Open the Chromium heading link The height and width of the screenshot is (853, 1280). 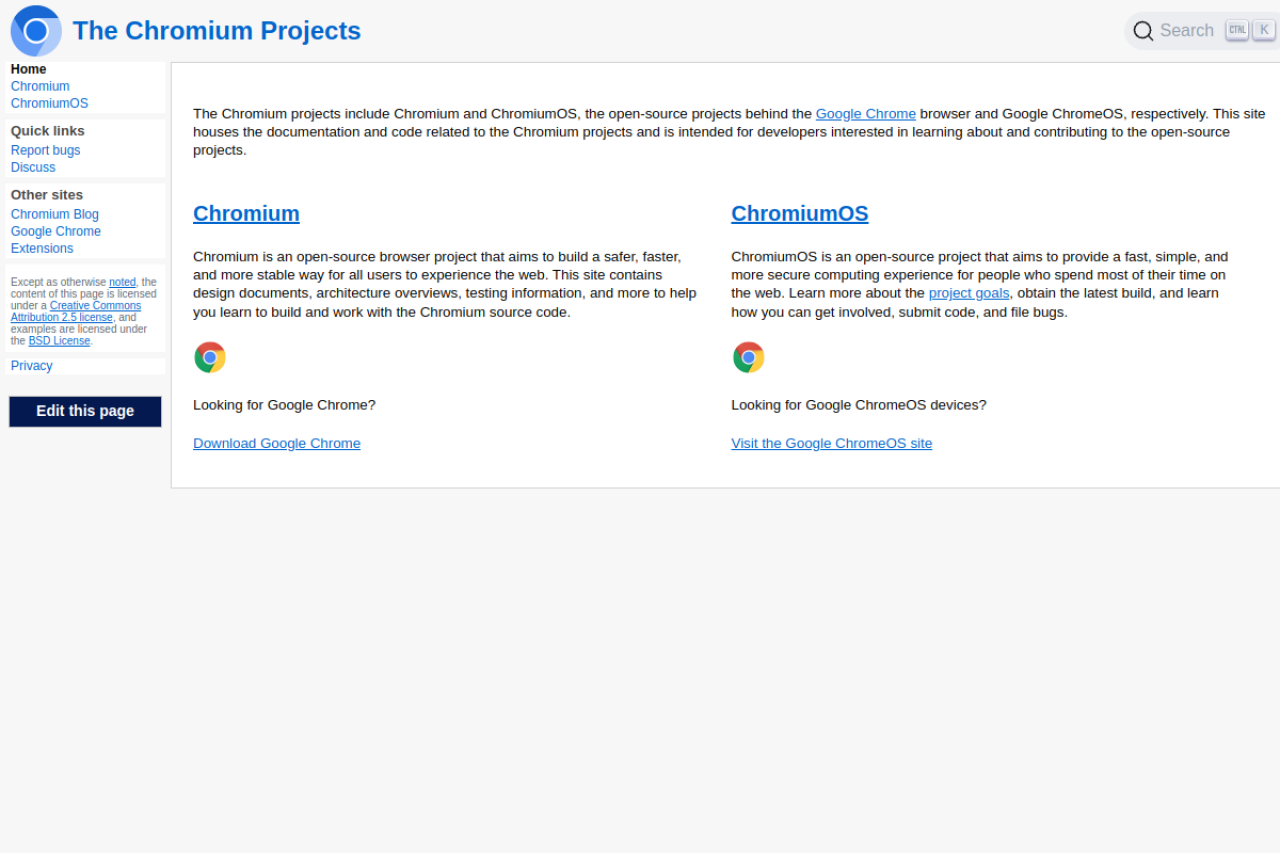click(246, 213)
